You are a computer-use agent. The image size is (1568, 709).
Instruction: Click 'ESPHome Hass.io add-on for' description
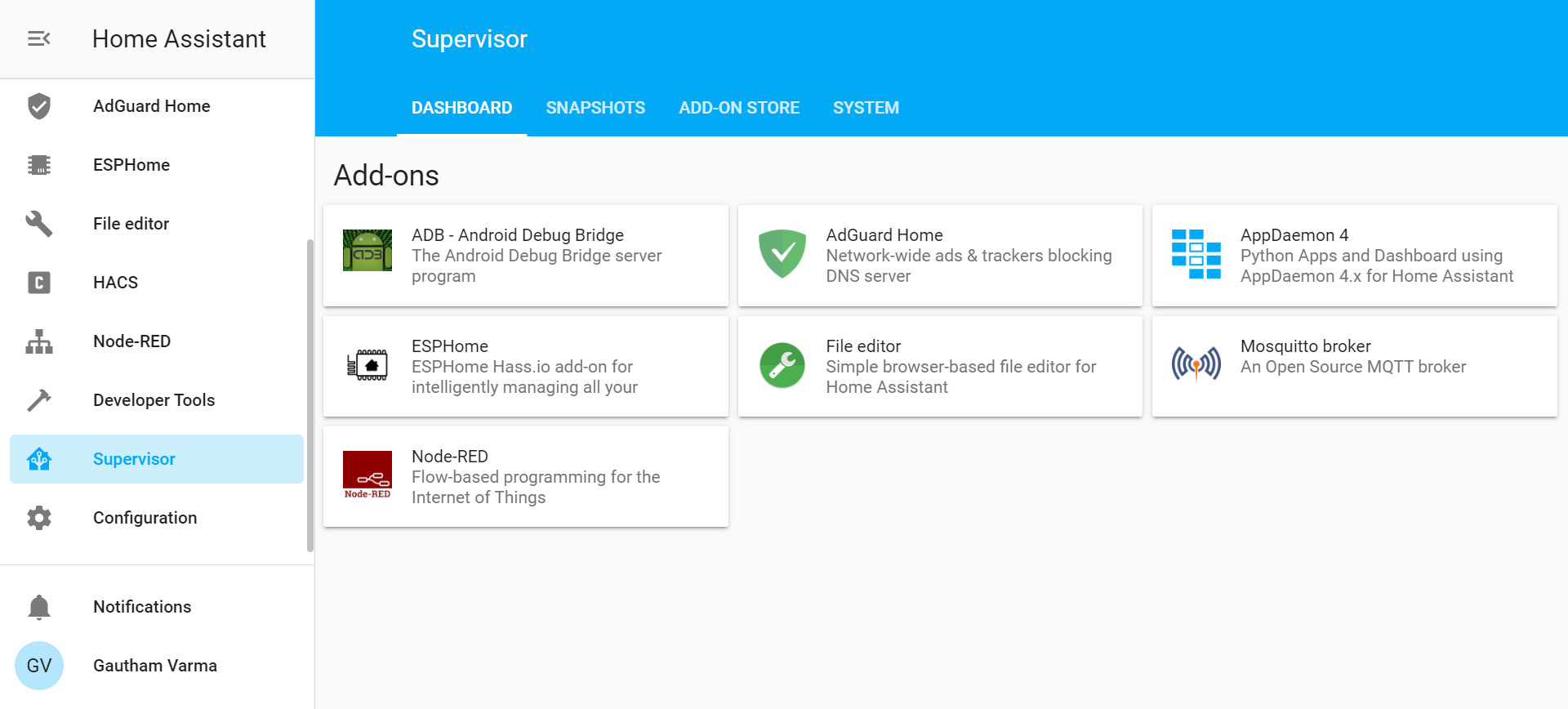523,367
